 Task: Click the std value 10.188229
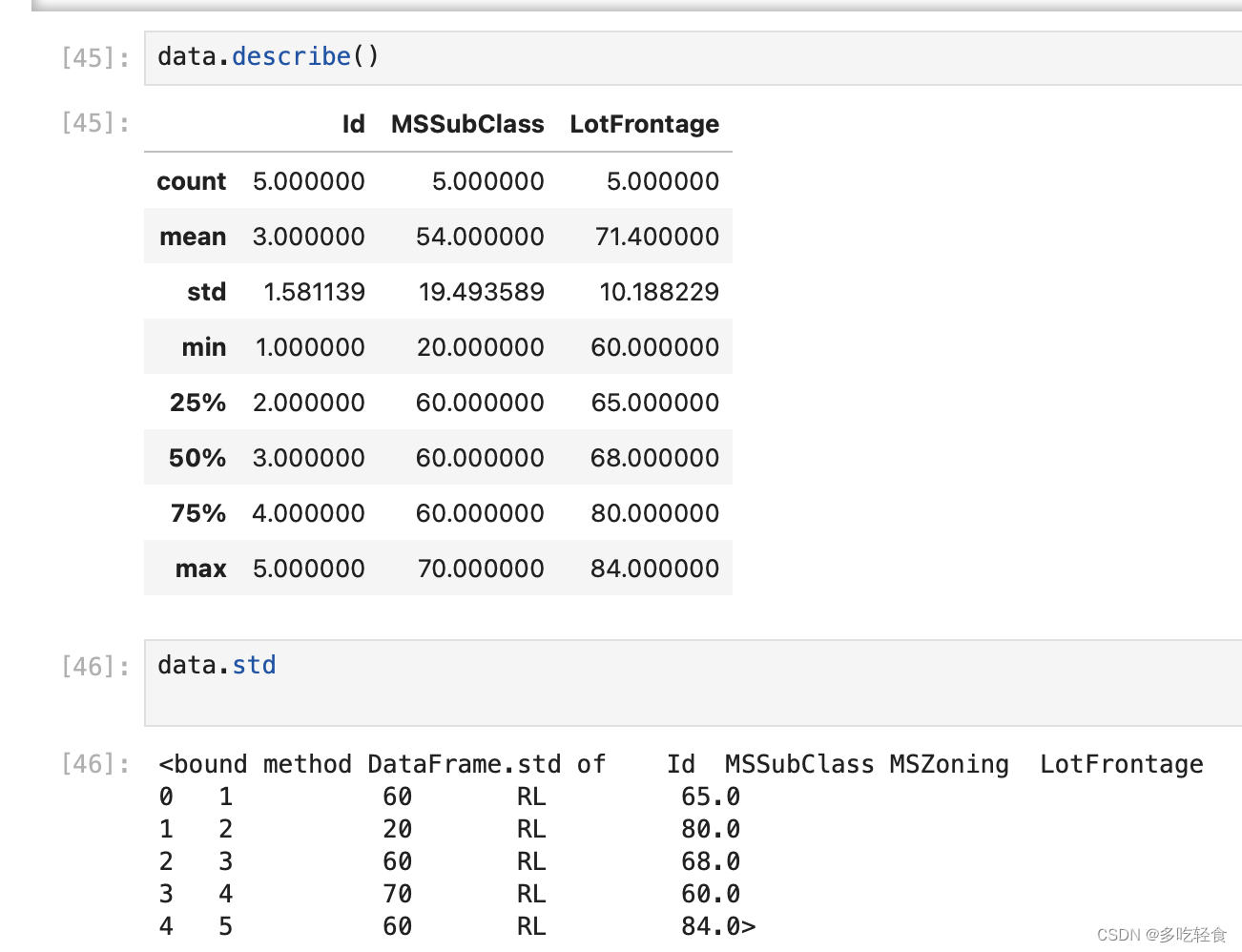[x=659, y=292]
